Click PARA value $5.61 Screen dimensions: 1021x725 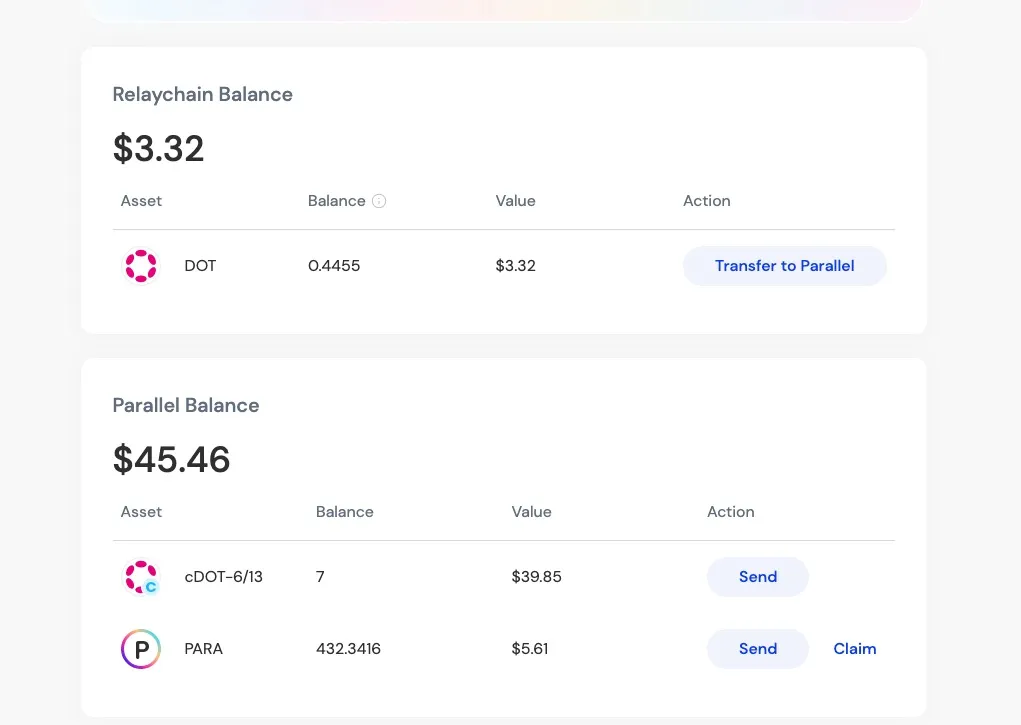(x=530, y=649)
